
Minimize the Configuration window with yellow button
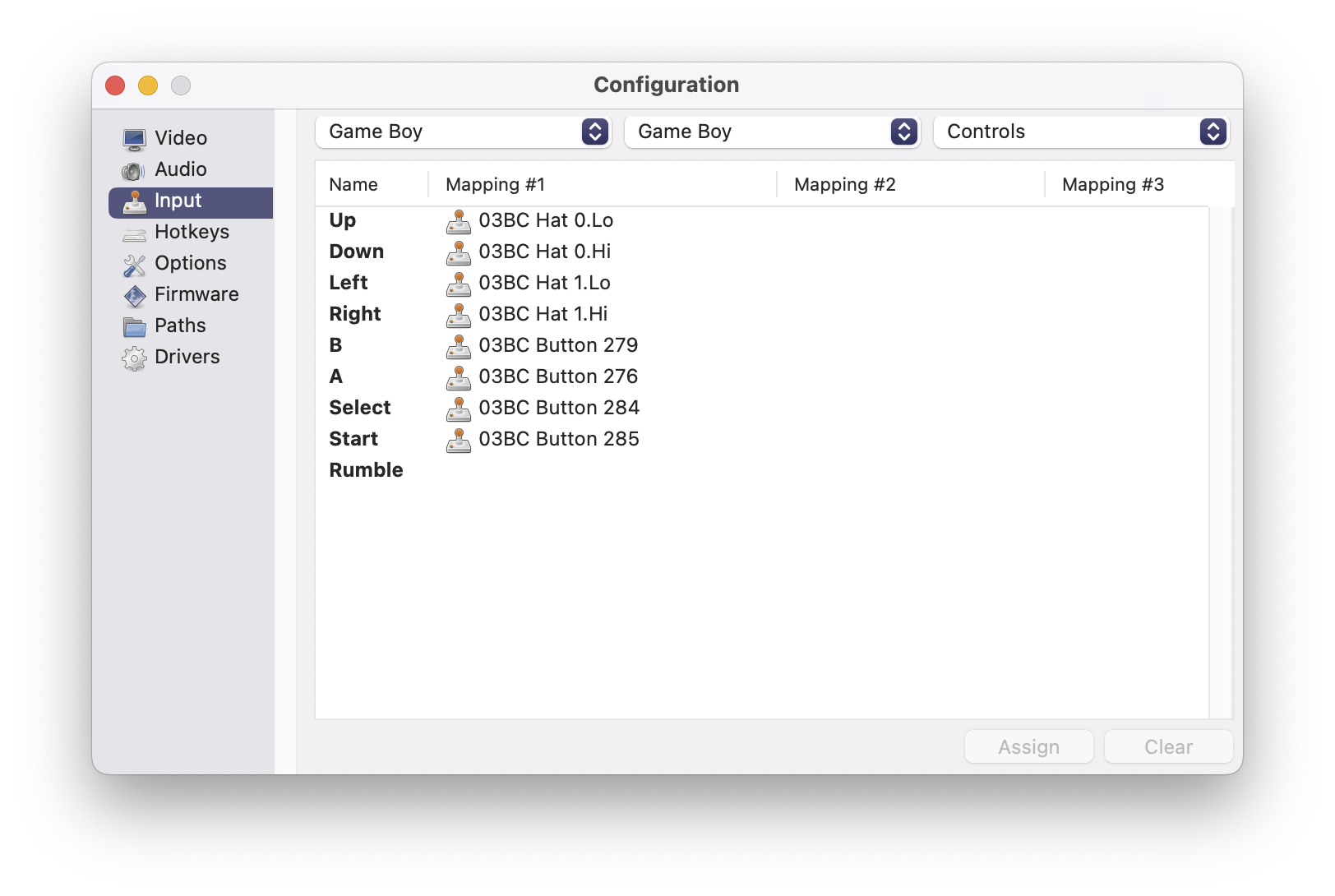pyautogui.click(x=148, y=85)
